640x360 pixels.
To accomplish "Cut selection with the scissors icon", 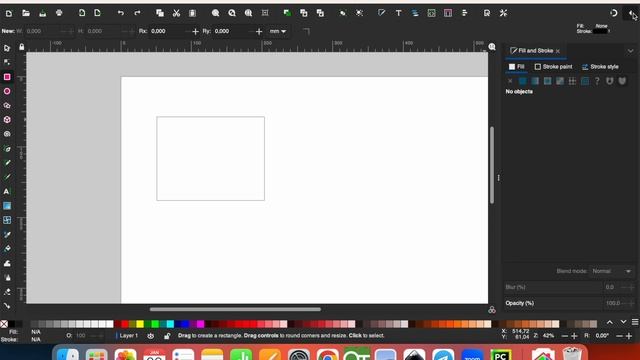I will tap(176, 13).
